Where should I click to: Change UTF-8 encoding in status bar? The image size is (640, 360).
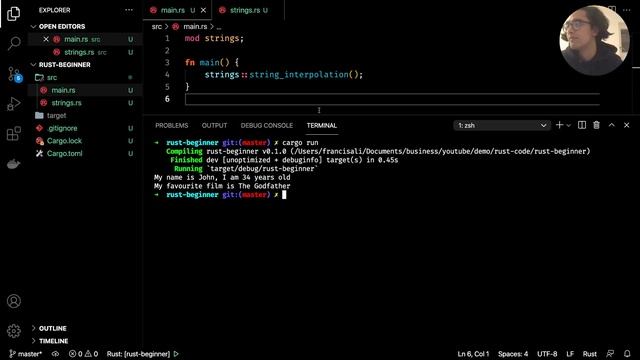[547, 354]
